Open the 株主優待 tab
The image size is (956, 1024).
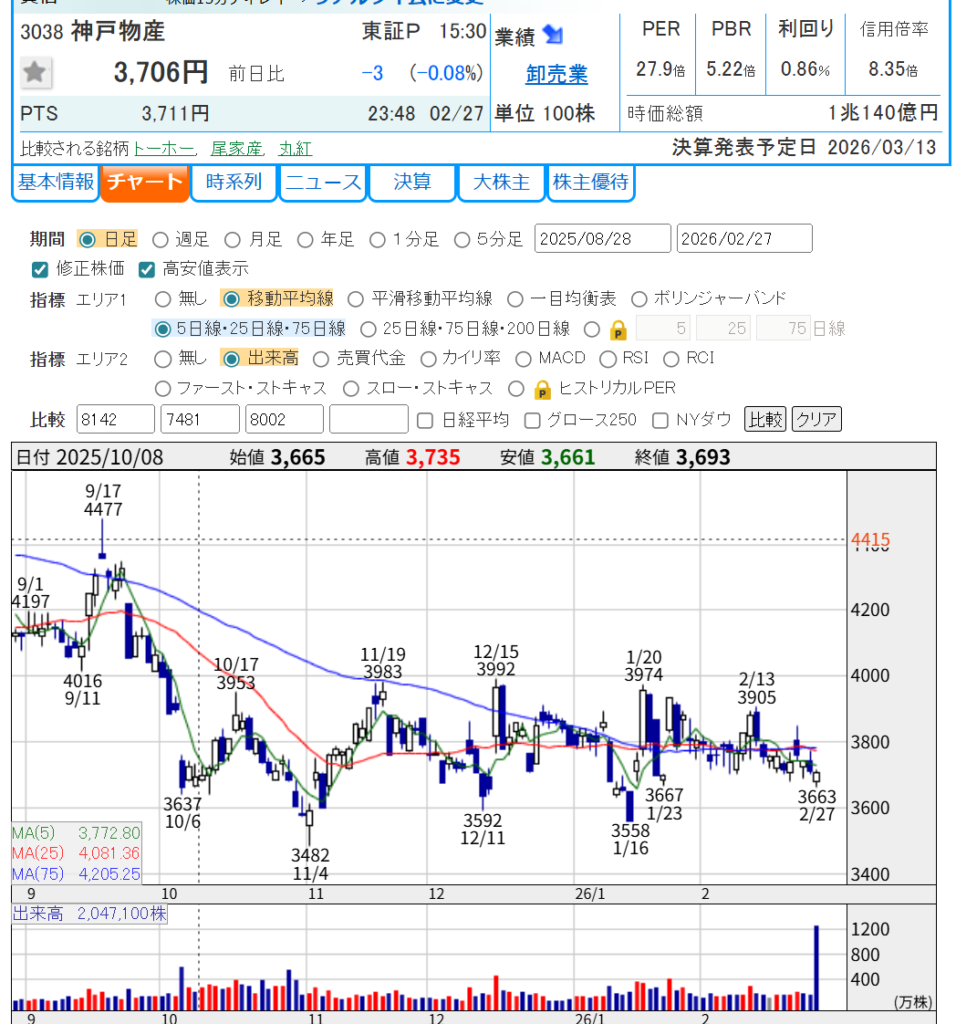coord(591,182)
